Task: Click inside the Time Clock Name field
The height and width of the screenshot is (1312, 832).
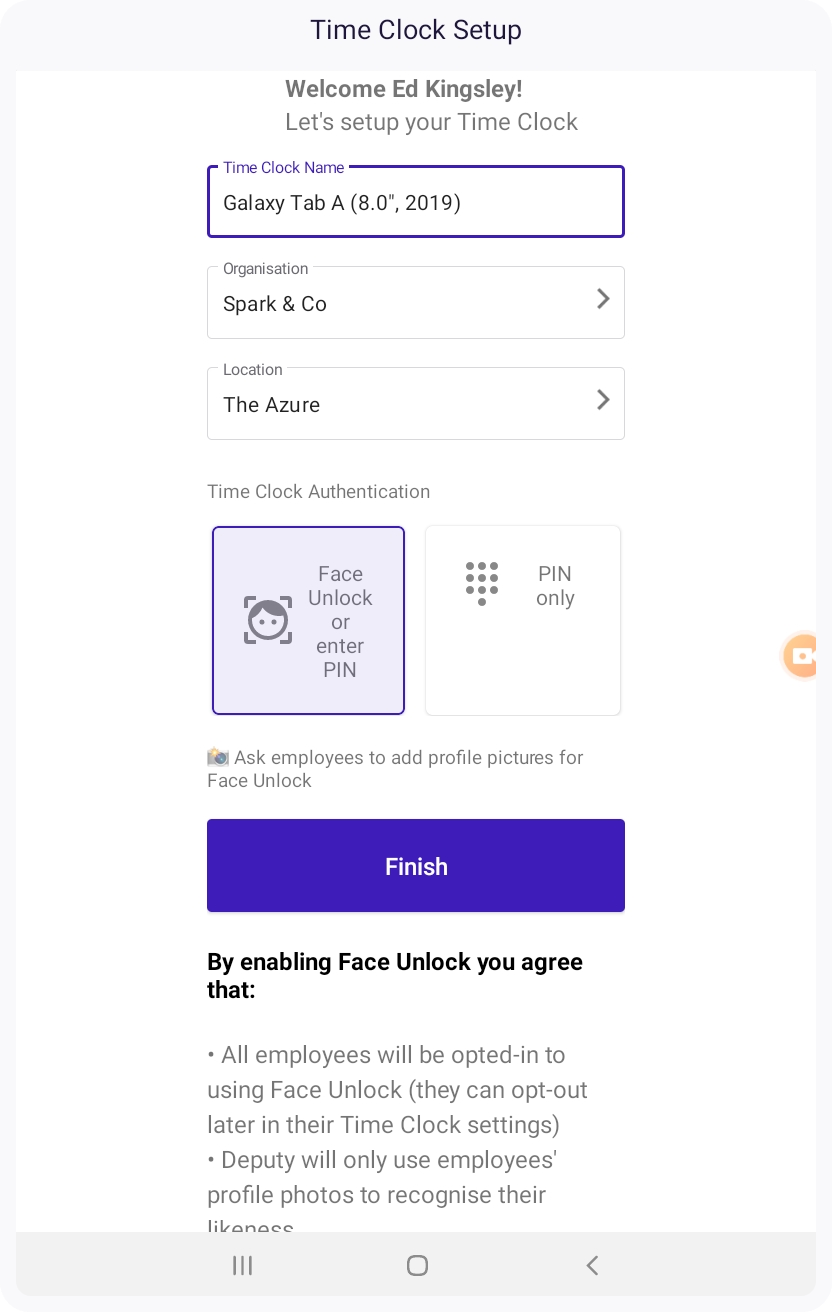Action: click(x=416, y=202)
